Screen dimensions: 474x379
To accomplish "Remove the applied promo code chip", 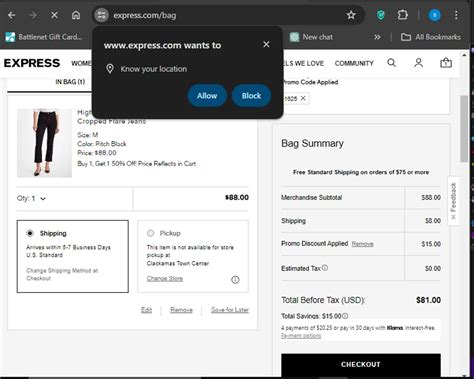I will pyautogui.click(x=303, y=98).
